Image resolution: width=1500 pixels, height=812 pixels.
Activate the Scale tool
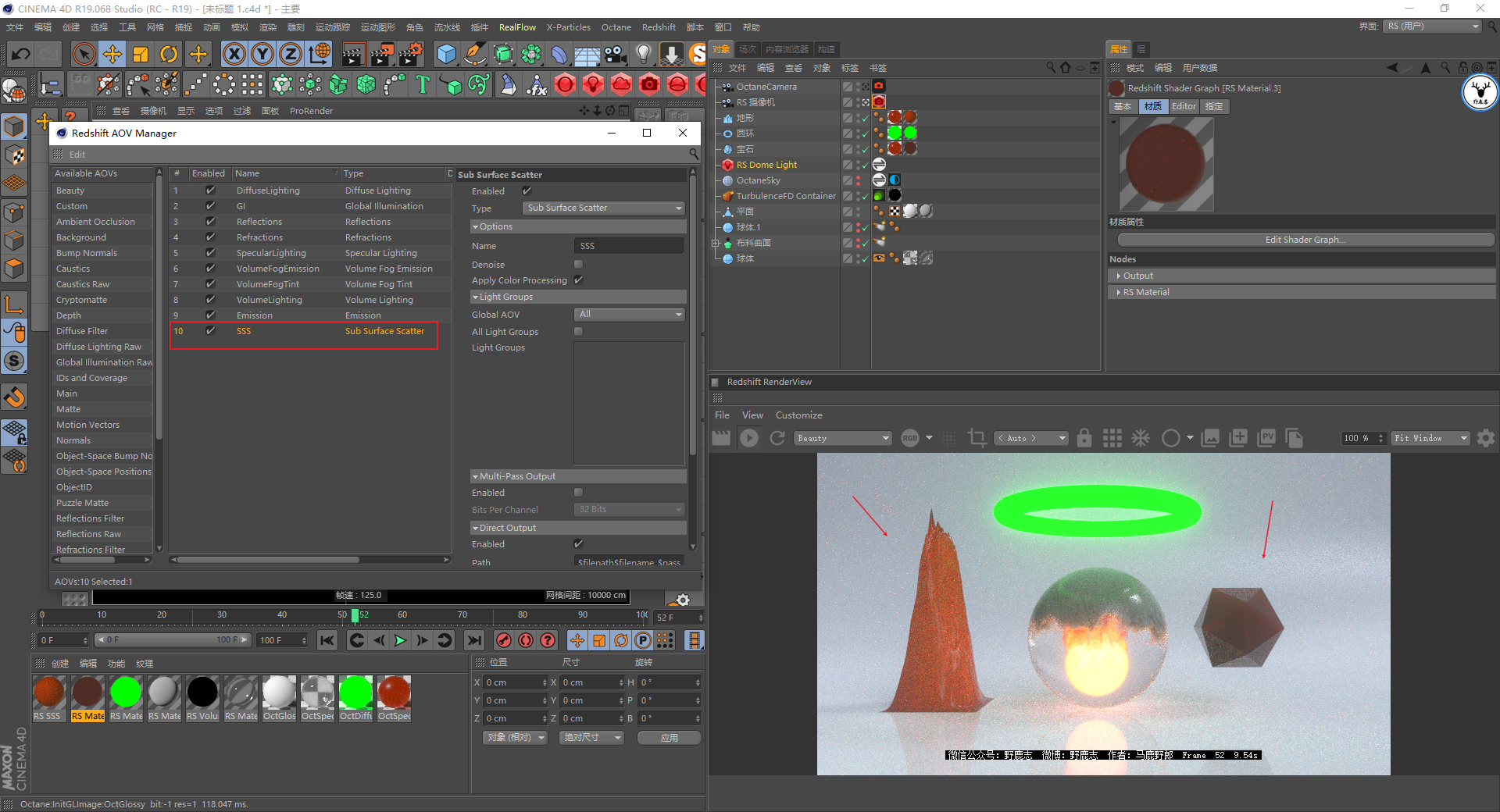141,54
